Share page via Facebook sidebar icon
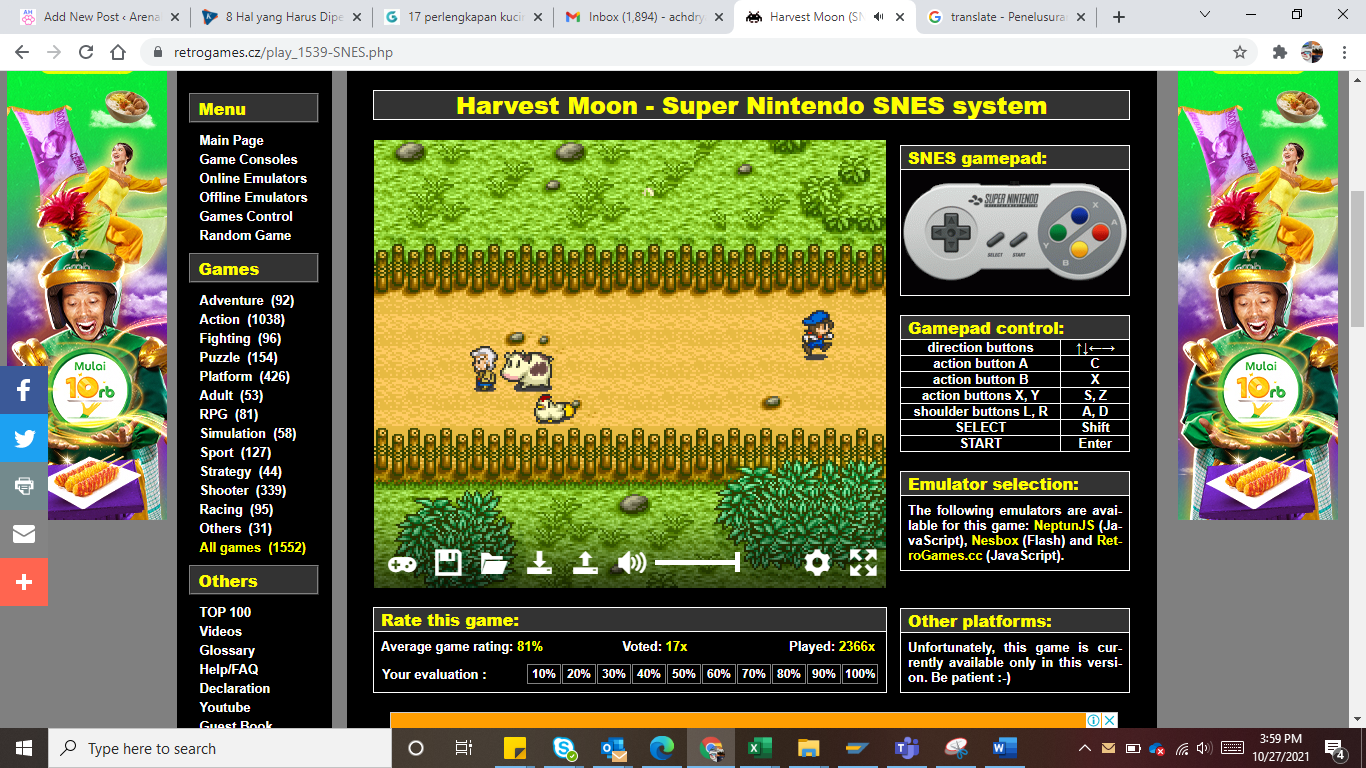This screenshot has height=768, width=1366. (24, 390)
